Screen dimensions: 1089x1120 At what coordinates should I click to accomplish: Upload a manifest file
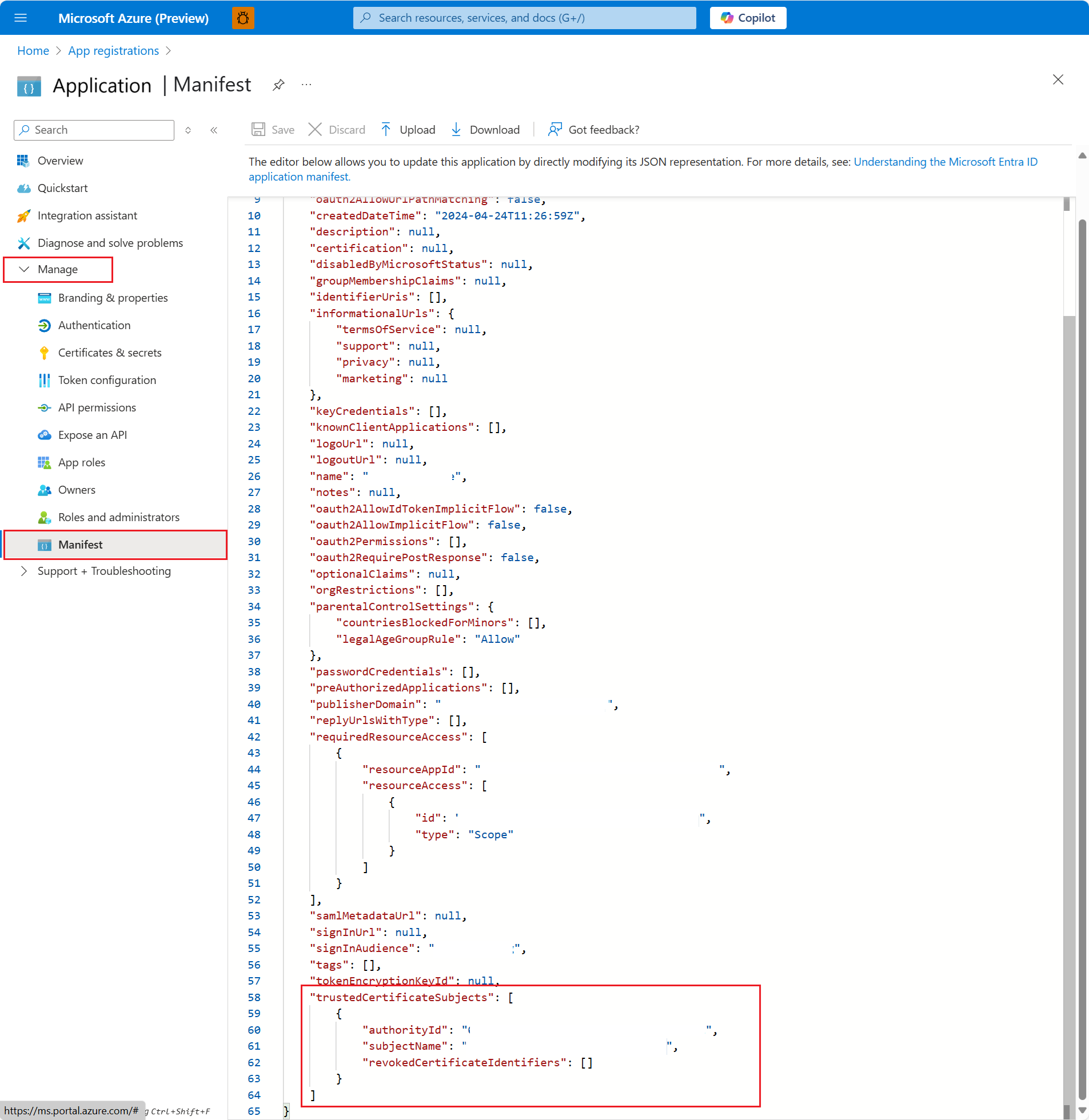tap(407, 129)
